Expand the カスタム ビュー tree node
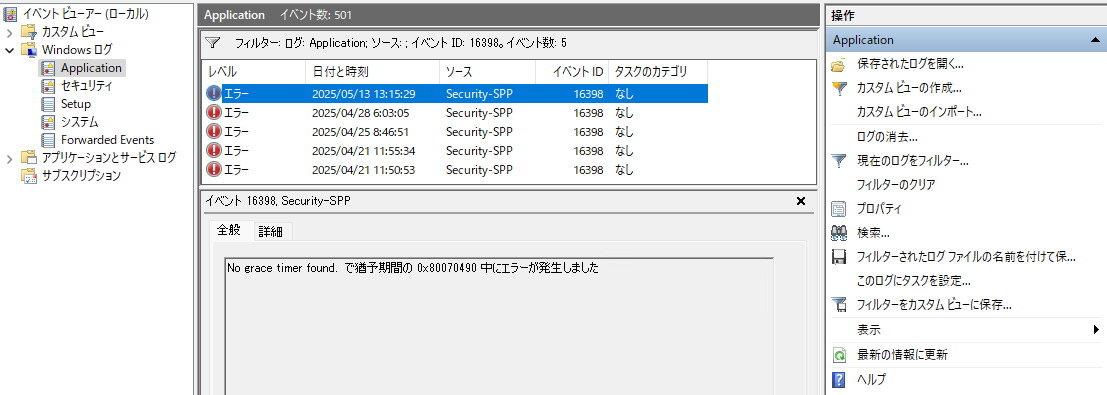Image resolution: width=1107 pixels, height=395 pixels. [9, 32]
